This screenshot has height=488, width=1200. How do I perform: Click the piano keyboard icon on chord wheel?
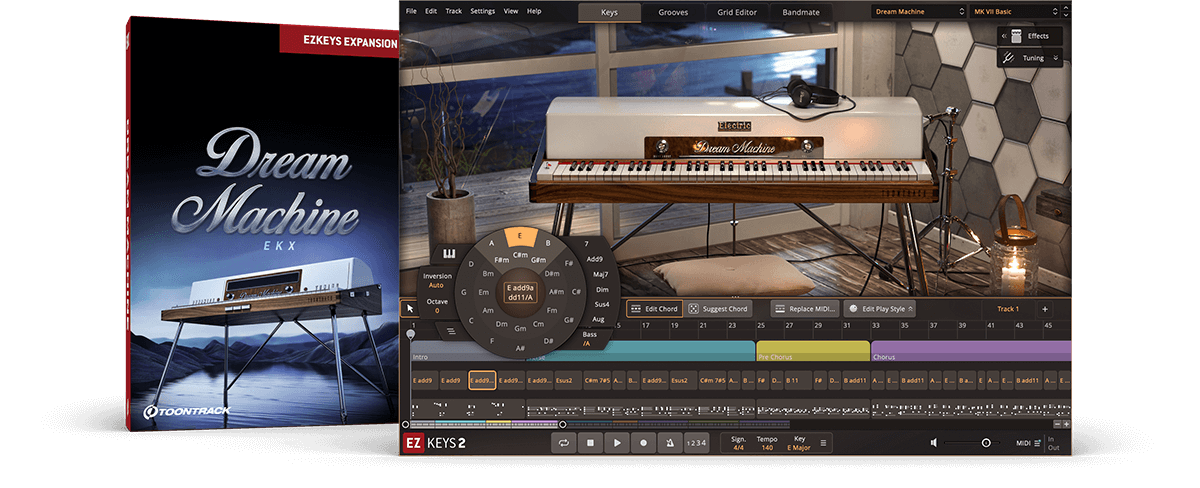[x=450, y=254]
